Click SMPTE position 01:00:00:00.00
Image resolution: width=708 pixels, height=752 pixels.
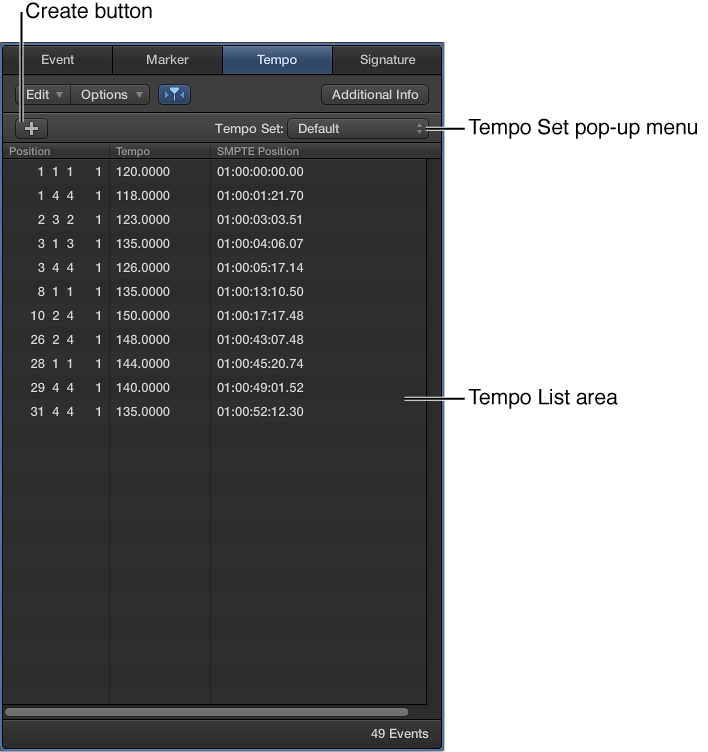coord(260,172)
